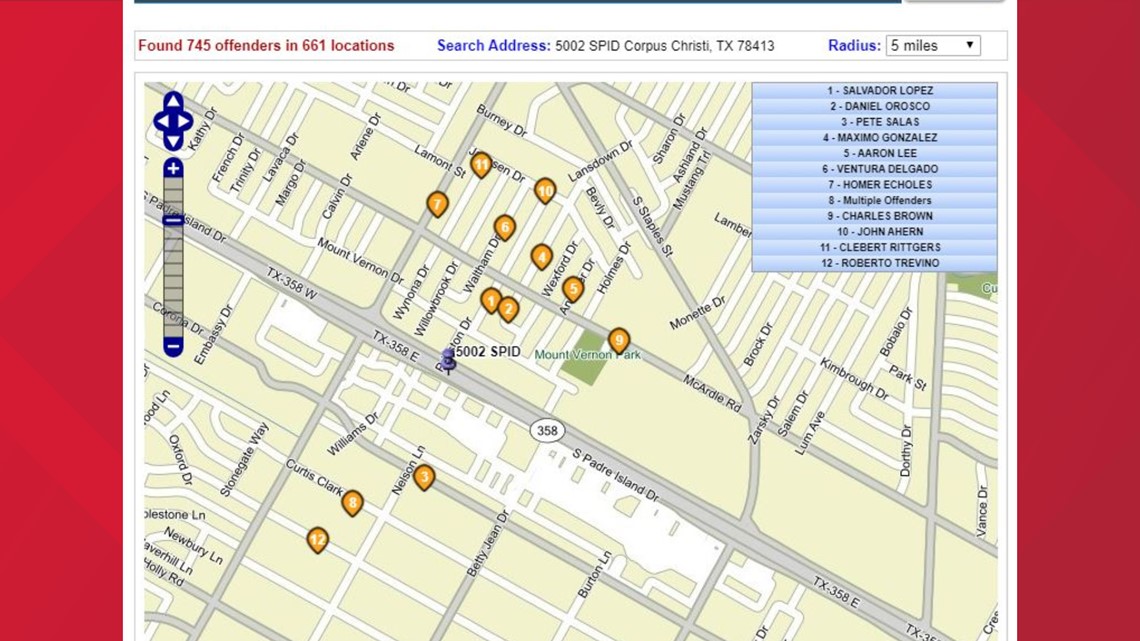Open the Radius dropdown
Image resolution: width=1140 pixels, height=641 pixels.
click(933, 46)
